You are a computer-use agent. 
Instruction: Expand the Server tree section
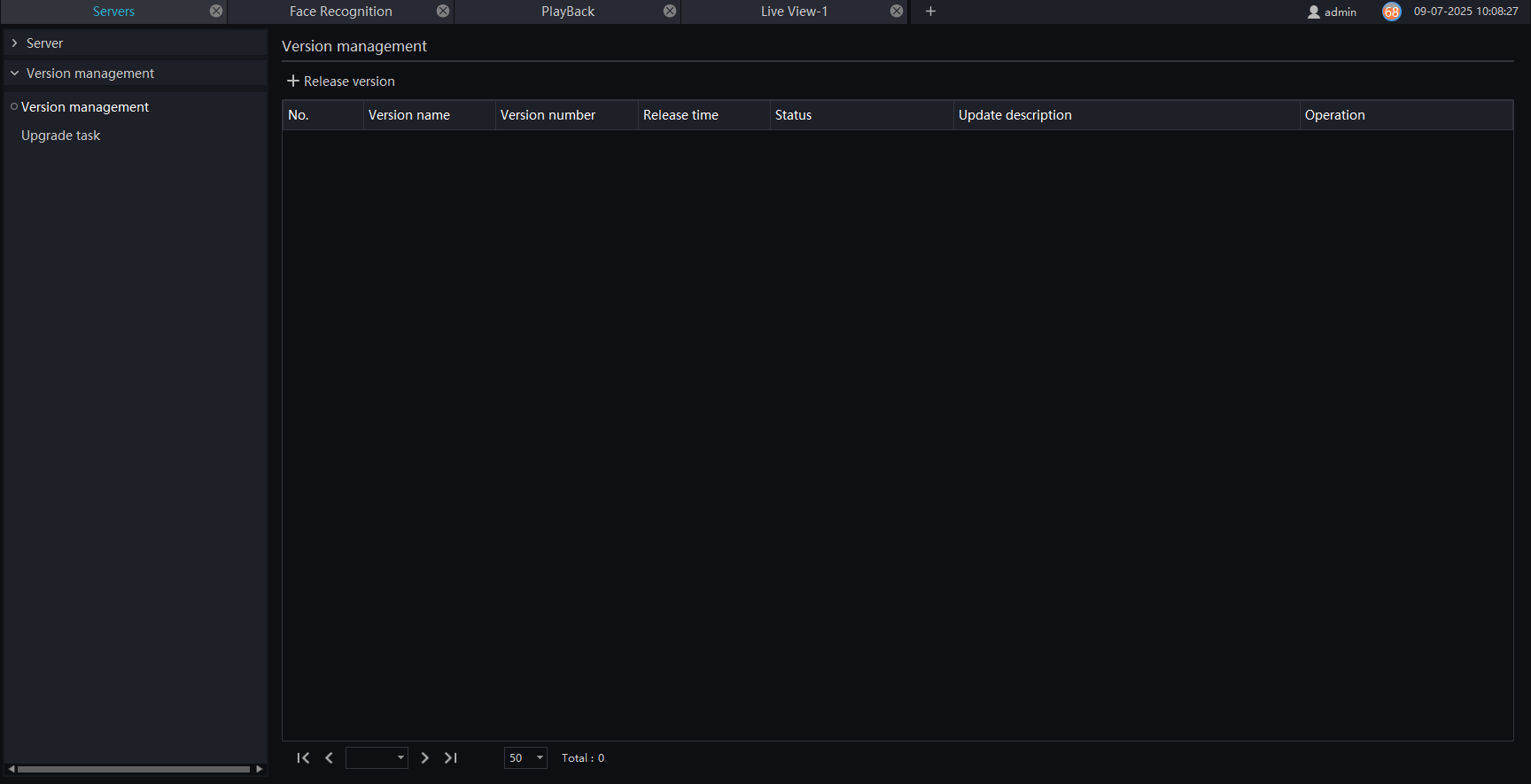(x=14, y=43)
